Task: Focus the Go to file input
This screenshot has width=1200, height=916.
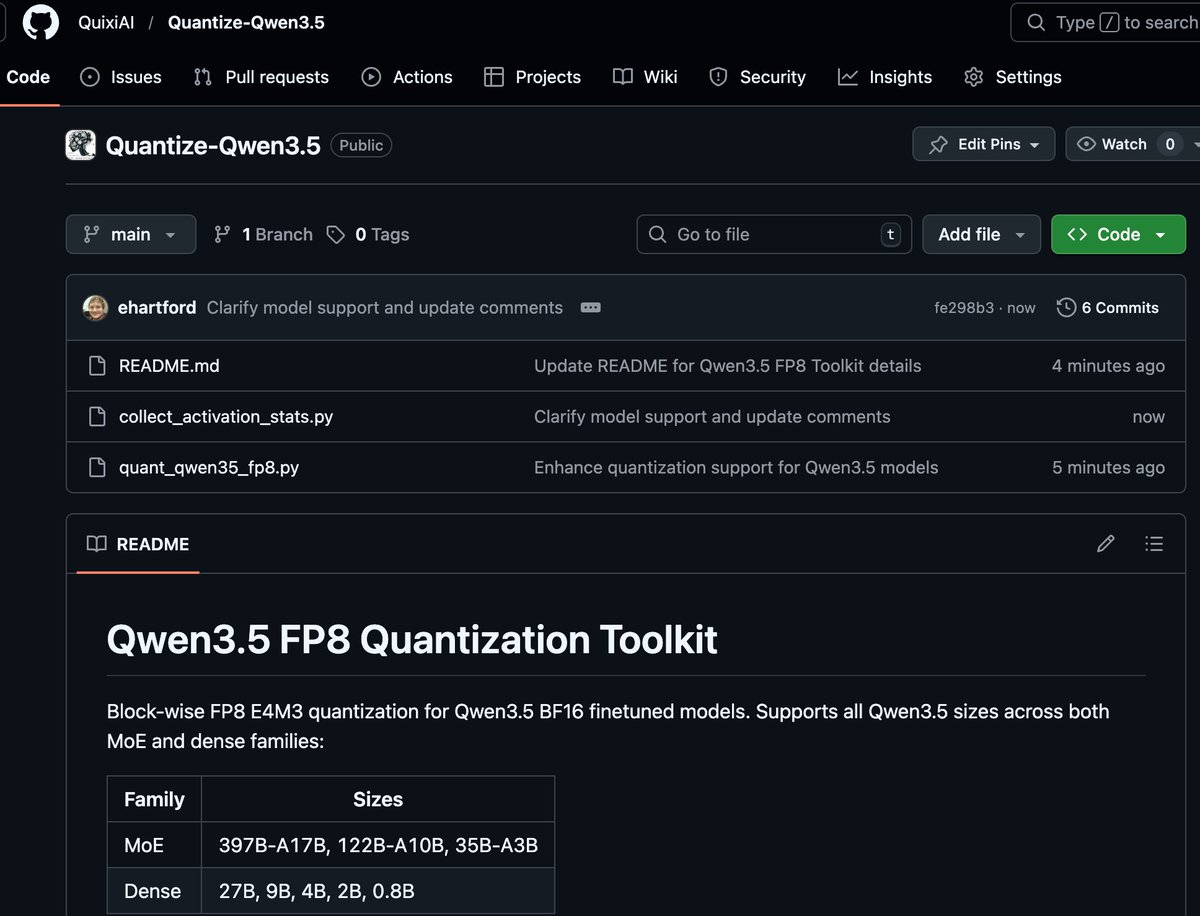Action: (x=774, y=234)
